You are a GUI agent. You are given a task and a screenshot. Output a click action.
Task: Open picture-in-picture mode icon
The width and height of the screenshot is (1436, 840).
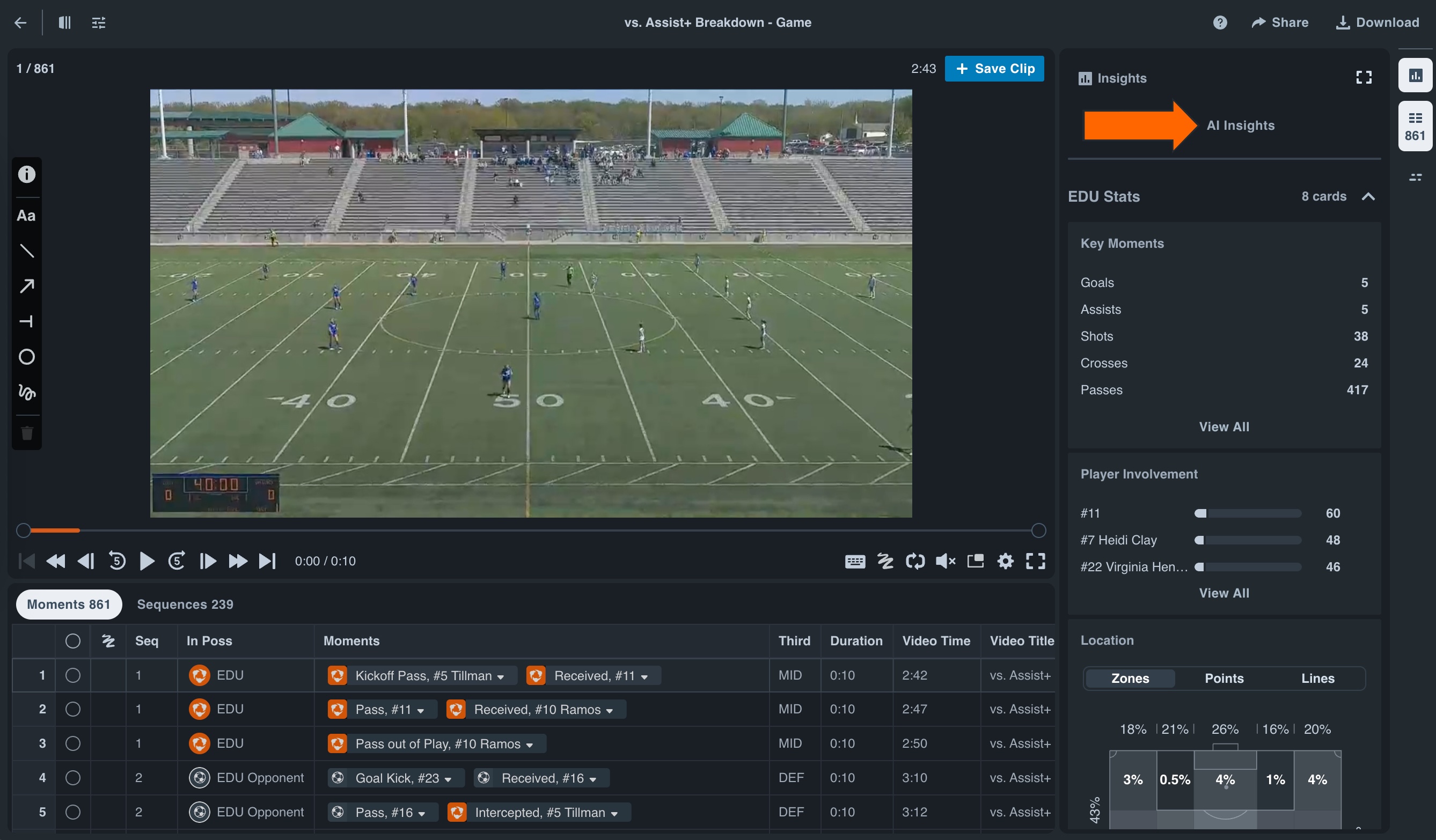[x=976, y=562]
